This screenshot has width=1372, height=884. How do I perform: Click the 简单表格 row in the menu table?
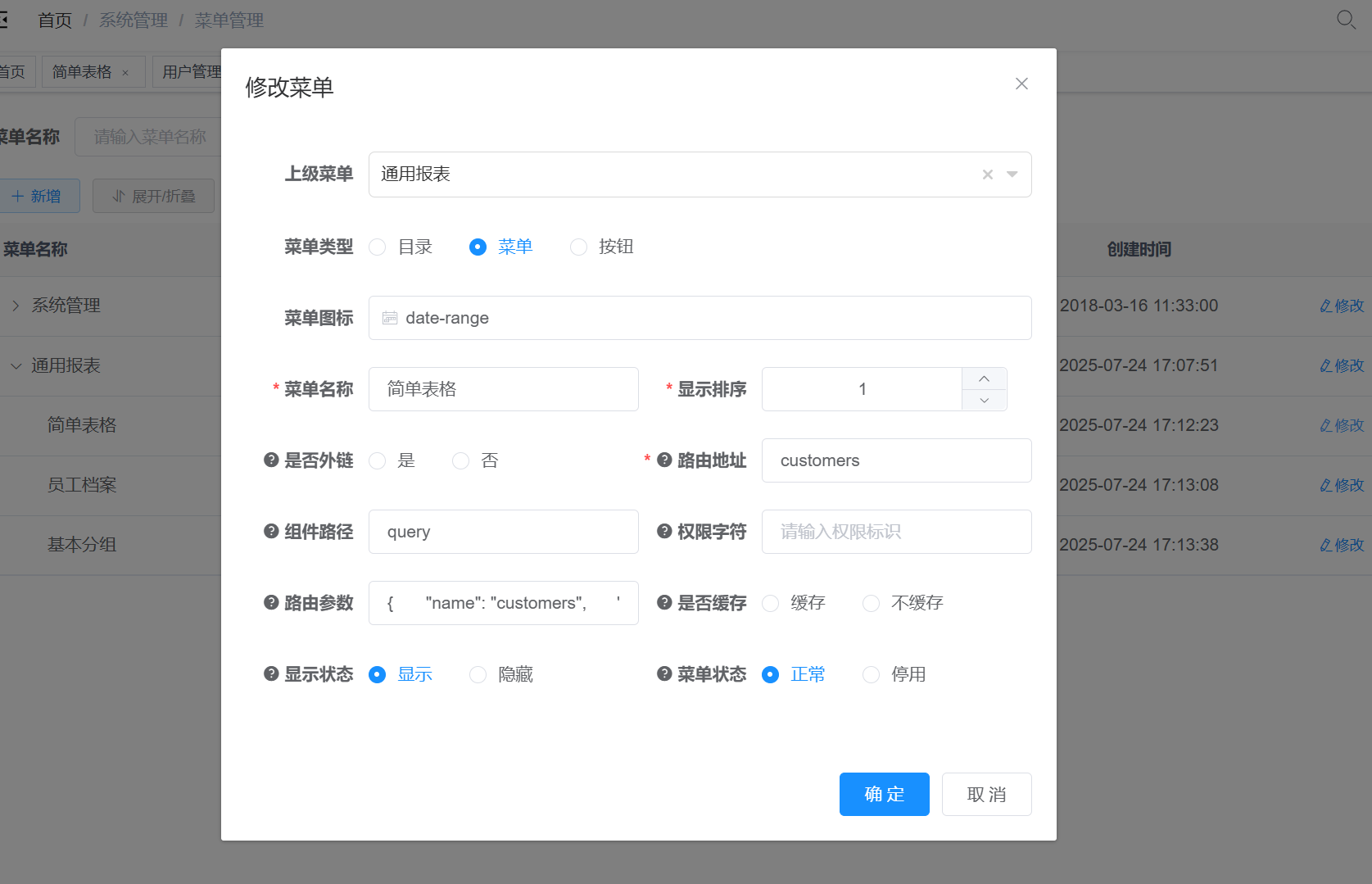point(82,425)
